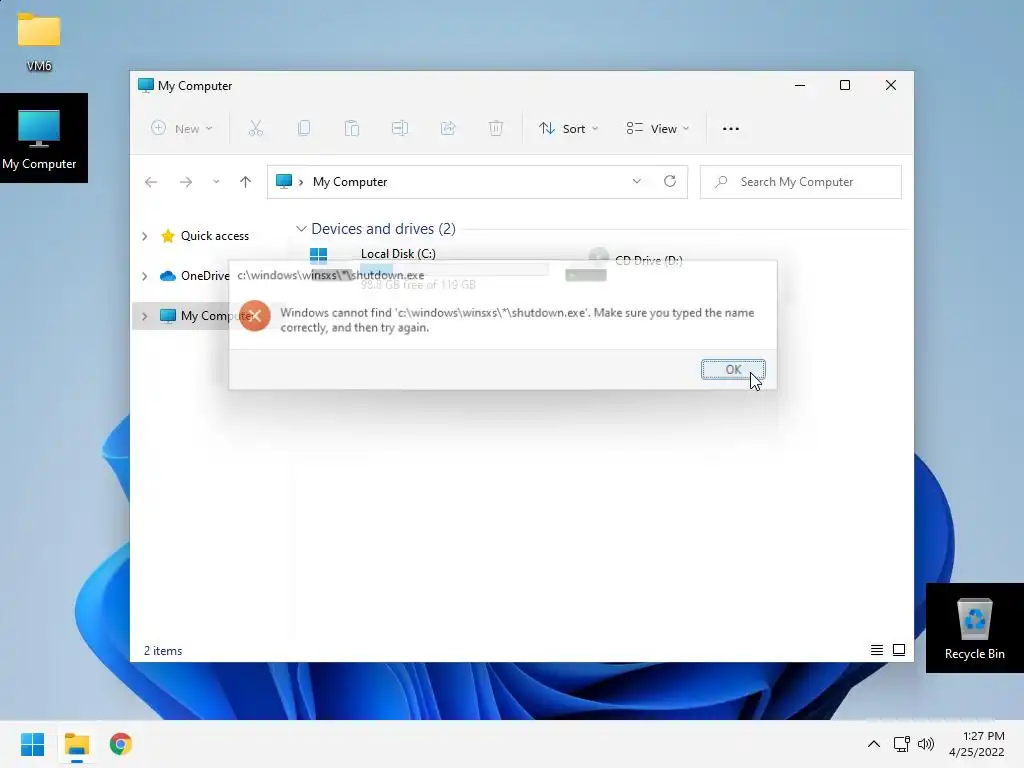Click the Paste clipboard icon
This screenshot has width=1024, height=768.
pos(352,129)
